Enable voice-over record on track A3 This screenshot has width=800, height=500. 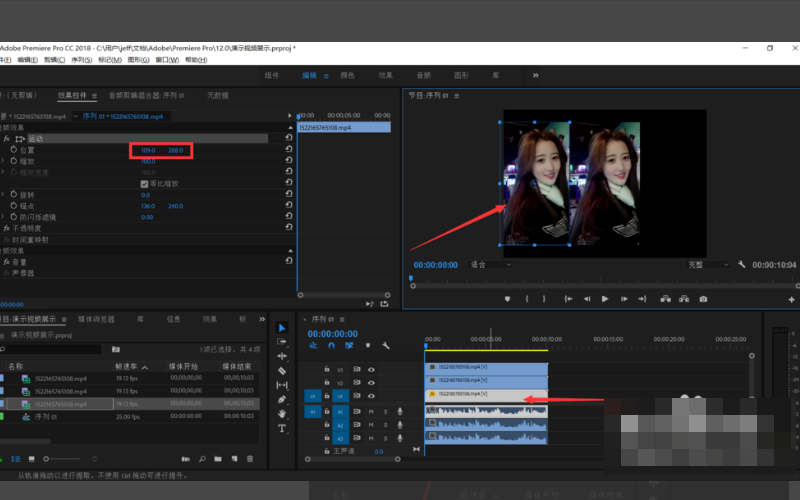400,438
